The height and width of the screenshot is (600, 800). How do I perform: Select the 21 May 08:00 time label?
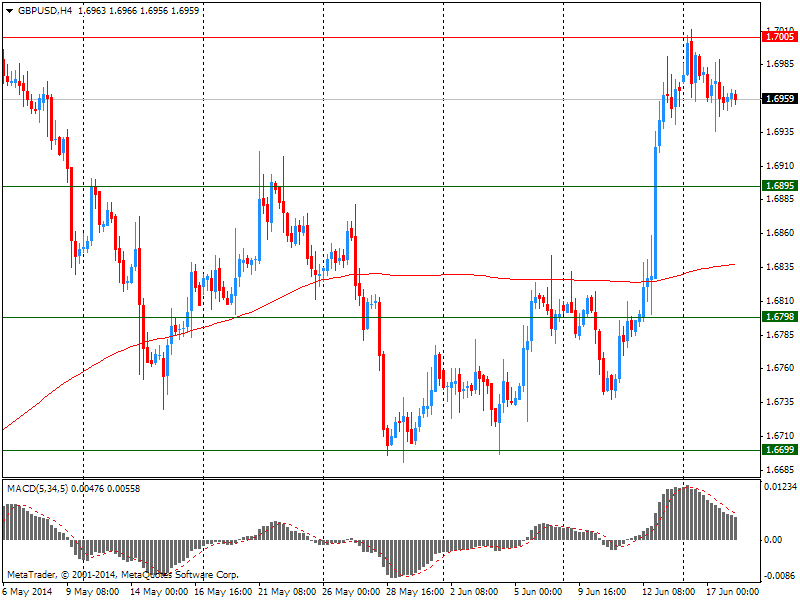287,592
